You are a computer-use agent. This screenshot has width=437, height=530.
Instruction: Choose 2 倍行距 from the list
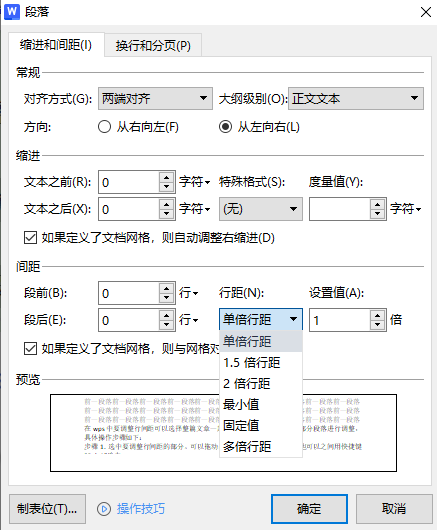[261, 383]
